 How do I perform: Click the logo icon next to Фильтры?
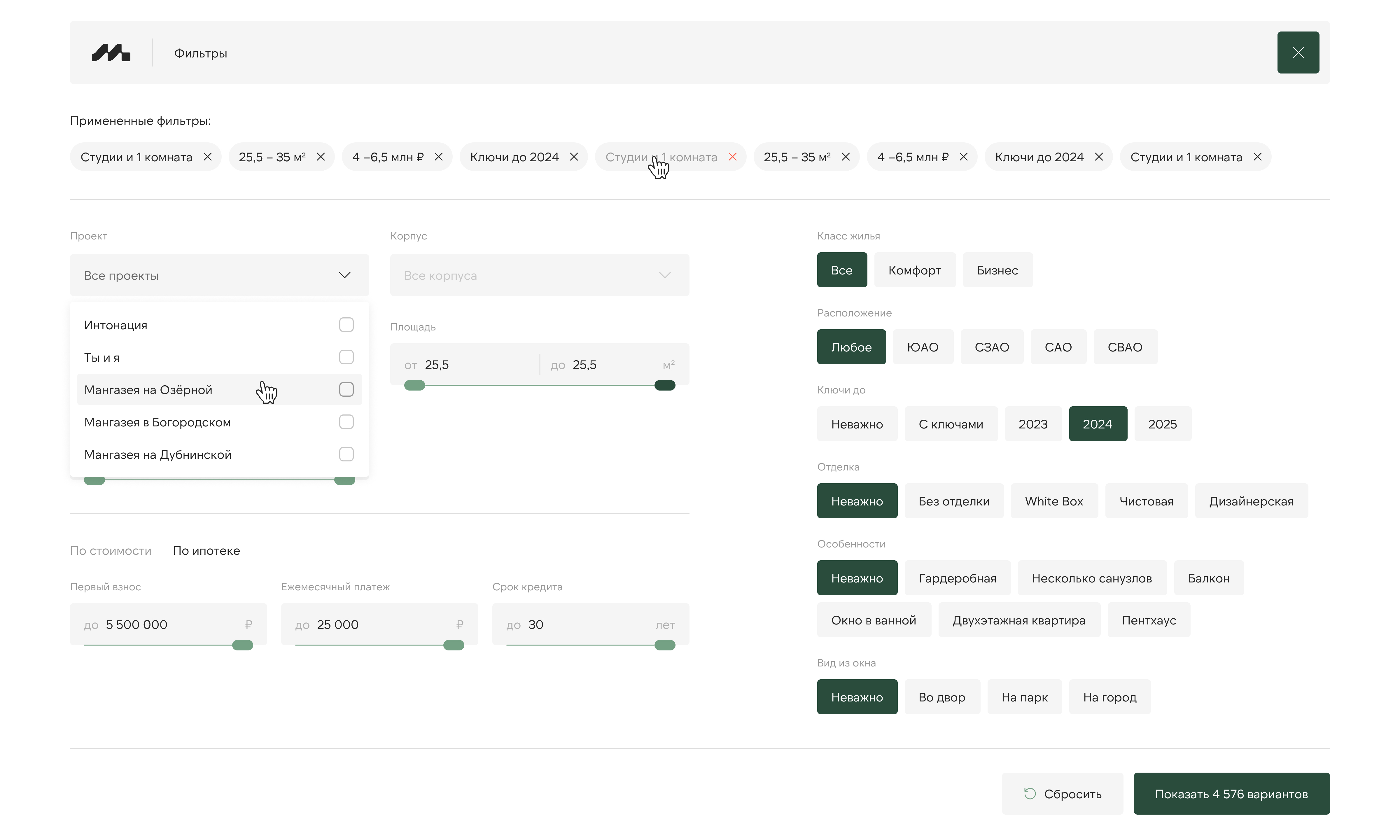pyautogui.click(x=111, y=52)
